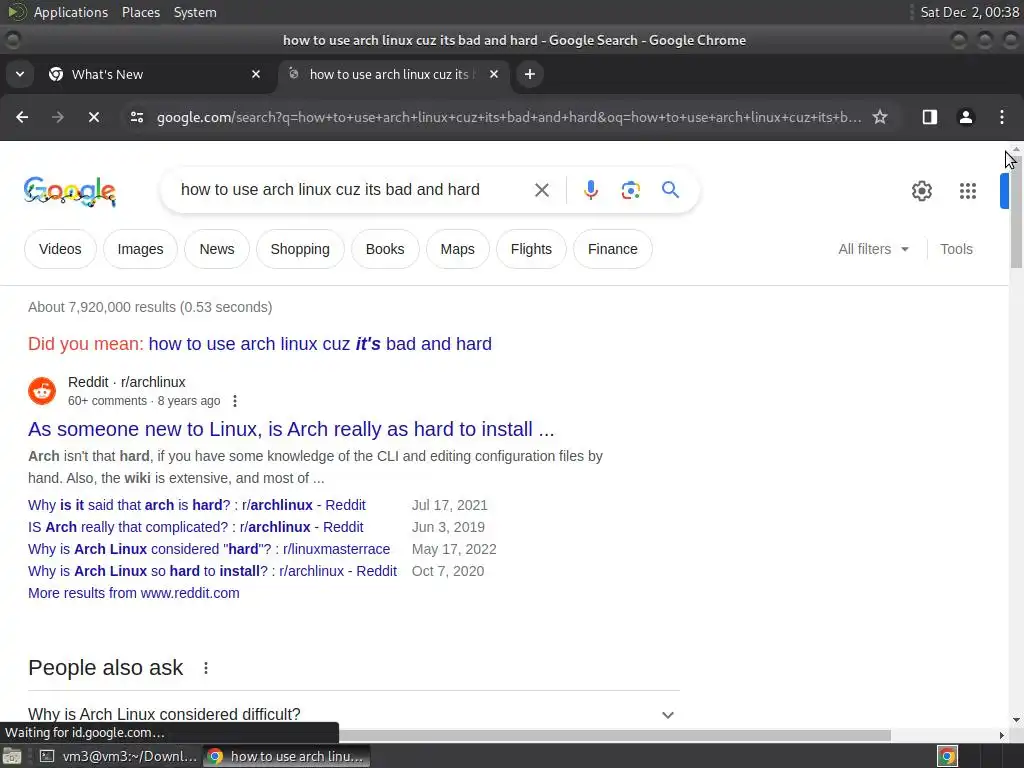Open 'Why is Arch Linux so hard to install?' link
This screenshot has height=768, width=1024.
tap(212, 571)
